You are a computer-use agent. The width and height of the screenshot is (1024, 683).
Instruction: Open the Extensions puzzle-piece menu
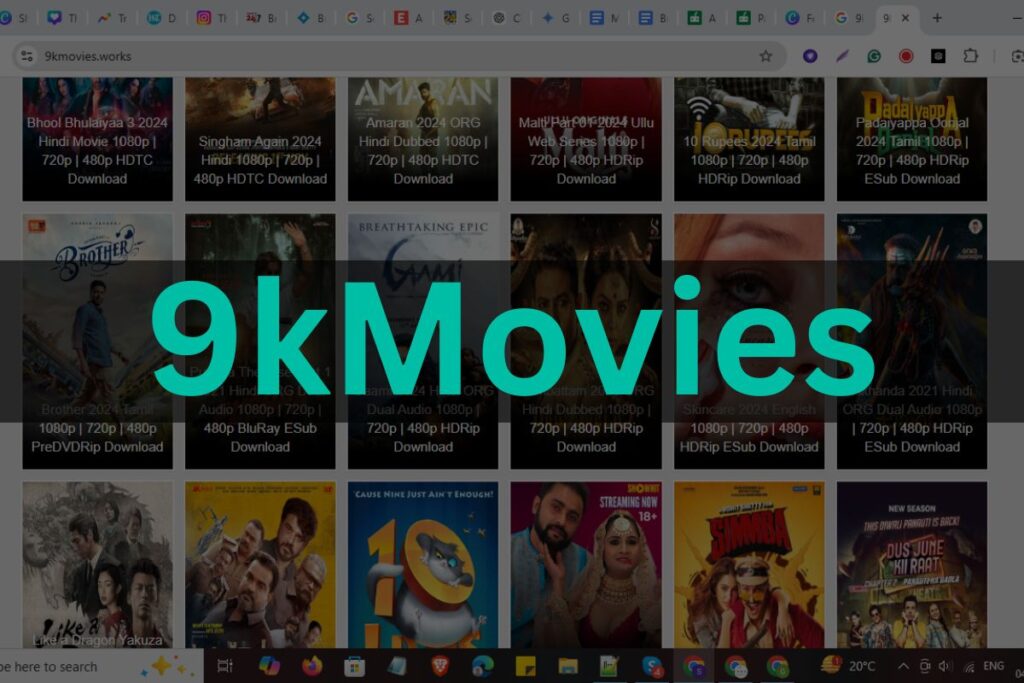click(x=970, y=56)
